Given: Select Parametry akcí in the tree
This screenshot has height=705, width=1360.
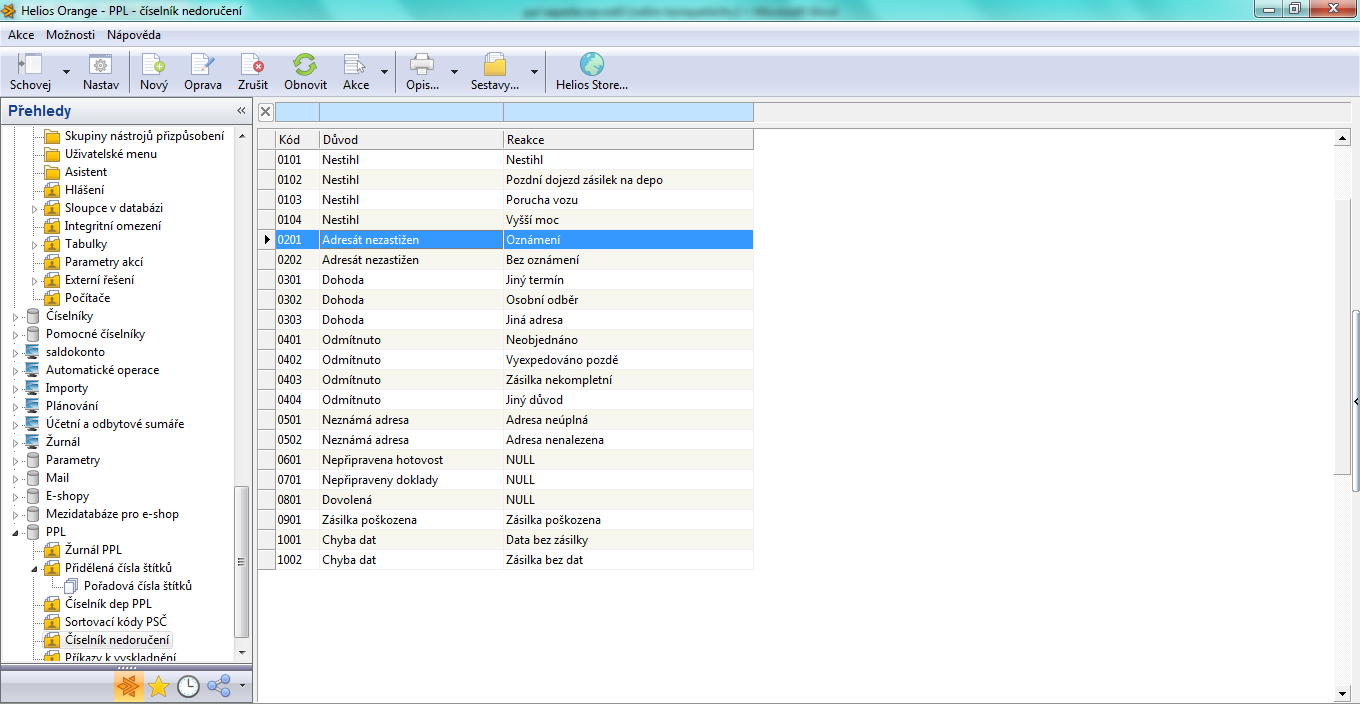Looking at the screenshot, I should point(104,262).
